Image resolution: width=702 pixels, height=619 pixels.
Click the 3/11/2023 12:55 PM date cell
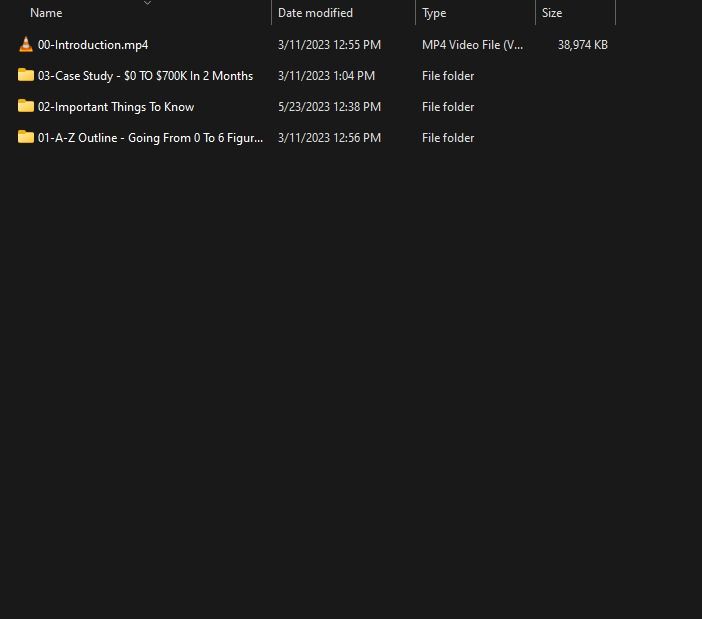tap(329, 45)
